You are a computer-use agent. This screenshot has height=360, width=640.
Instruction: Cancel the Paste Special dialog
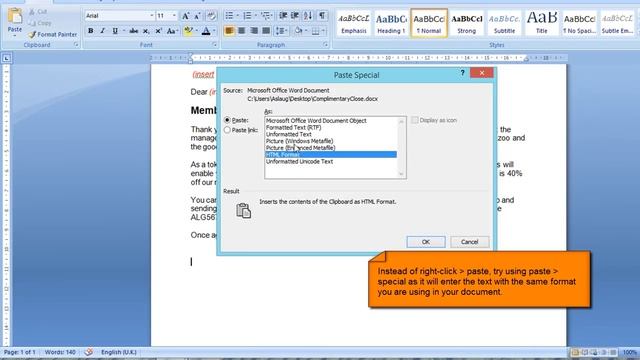coord(469,242)
